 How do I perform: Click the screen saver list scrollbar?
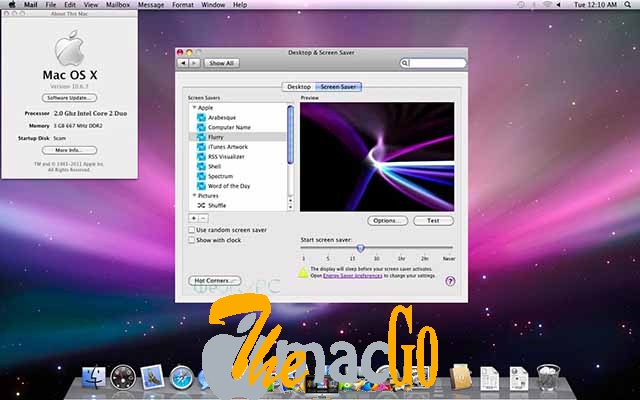291,135
